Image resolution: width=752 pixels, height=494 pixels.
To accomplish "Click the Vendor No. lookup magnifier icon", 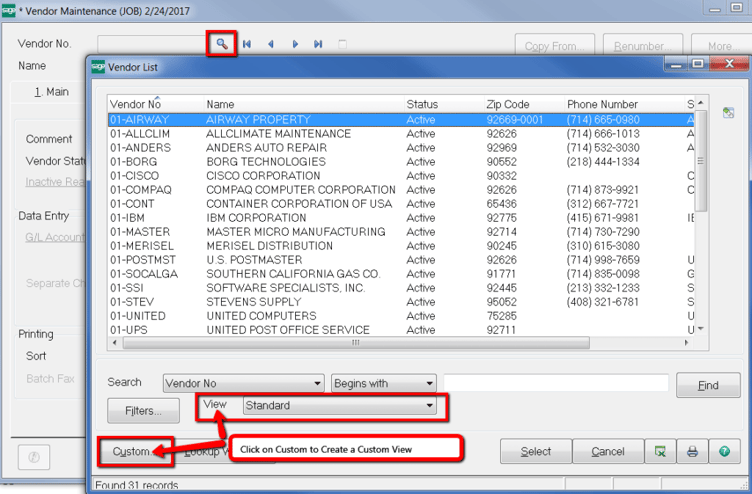I will point(222,44).
